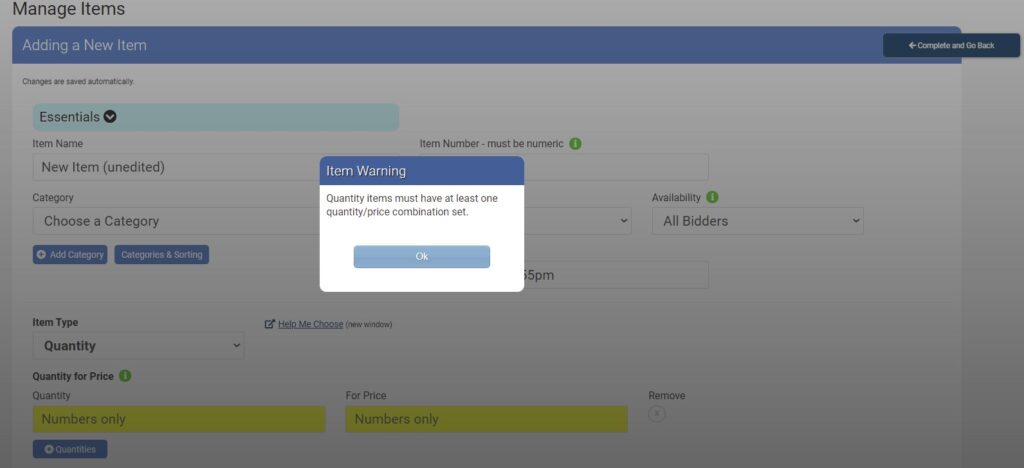Image resolution: width=1024 pixels, height=468 pixels.
Task: Click the plus icon on Add Category
Action: 41,255
